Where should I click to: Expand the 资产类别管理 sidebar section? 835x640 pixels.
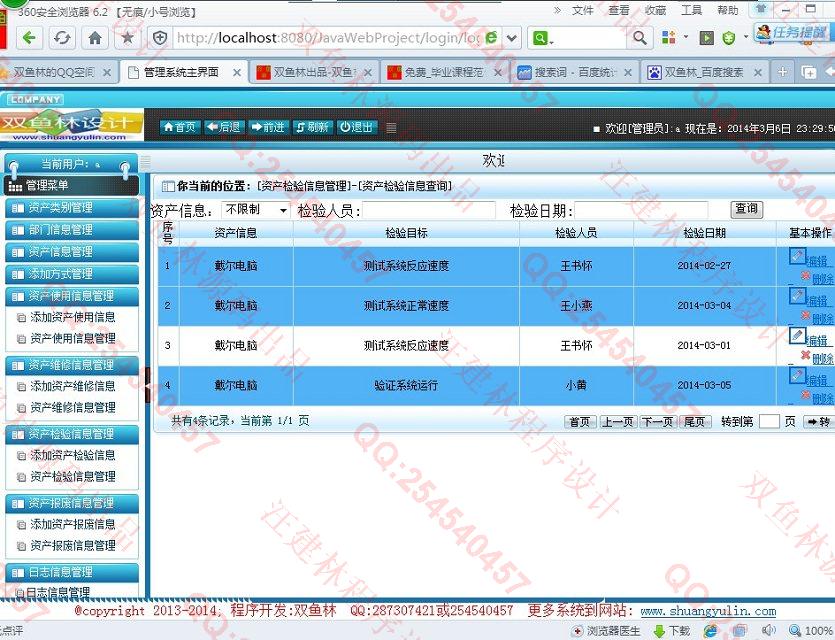[71, 208]
